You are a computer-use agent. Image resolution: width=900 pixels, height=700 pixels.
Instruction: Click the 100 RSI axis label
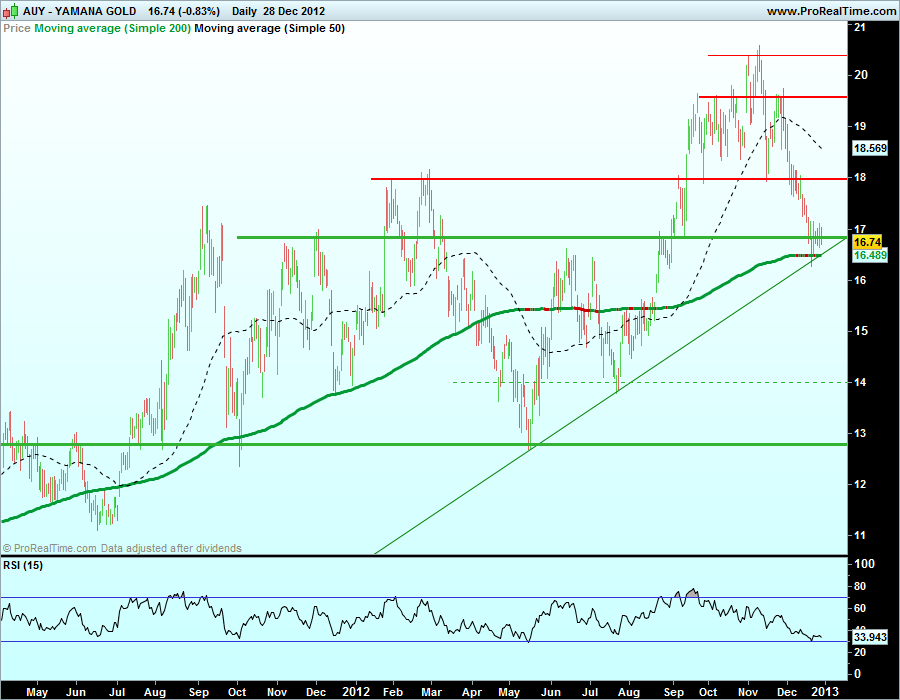click(x=864, y=563)
